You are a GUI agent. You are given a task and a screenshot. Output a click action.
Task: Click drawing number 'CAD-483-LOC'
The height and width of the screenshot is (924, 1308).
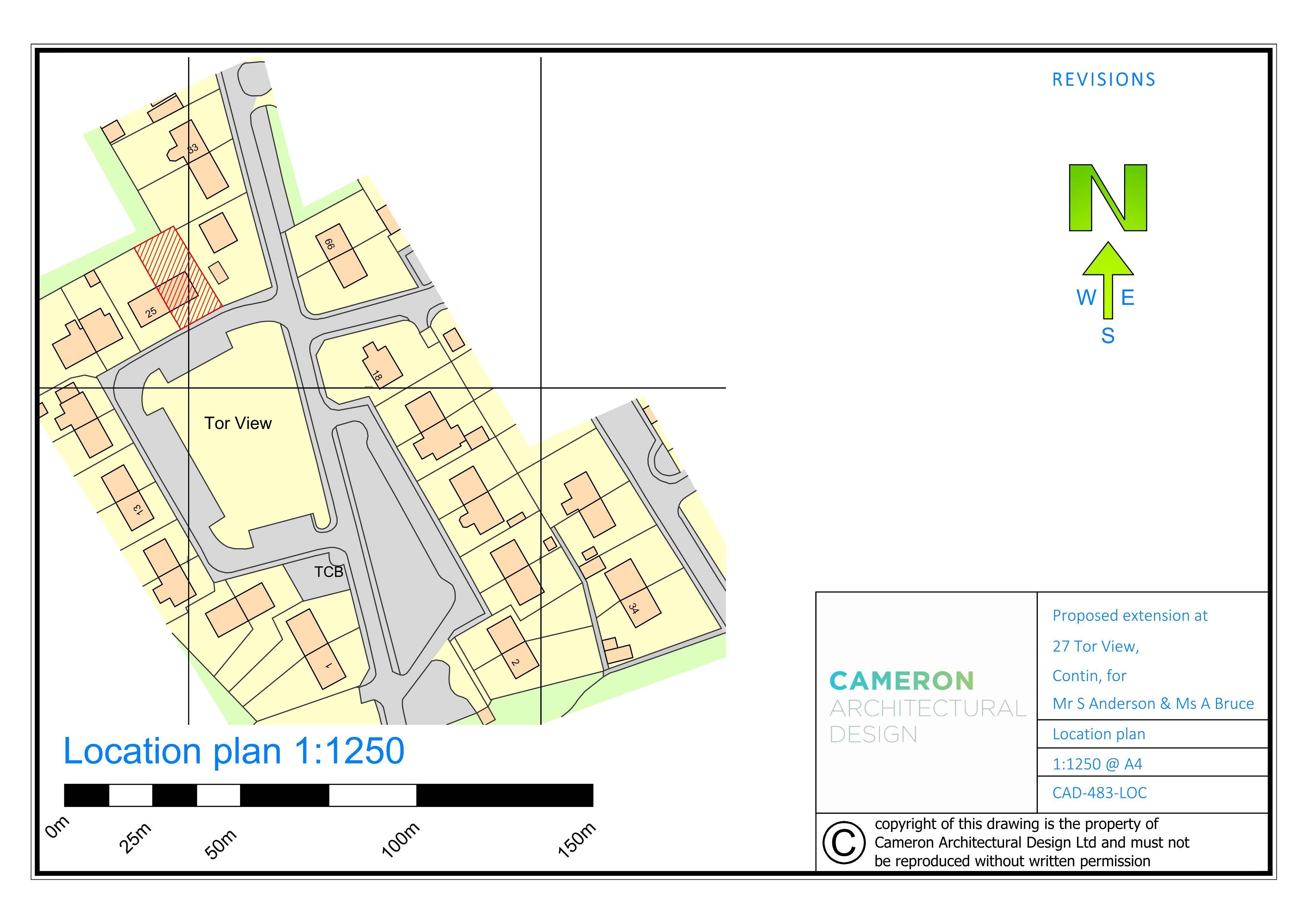click(x=1099, y=793)
